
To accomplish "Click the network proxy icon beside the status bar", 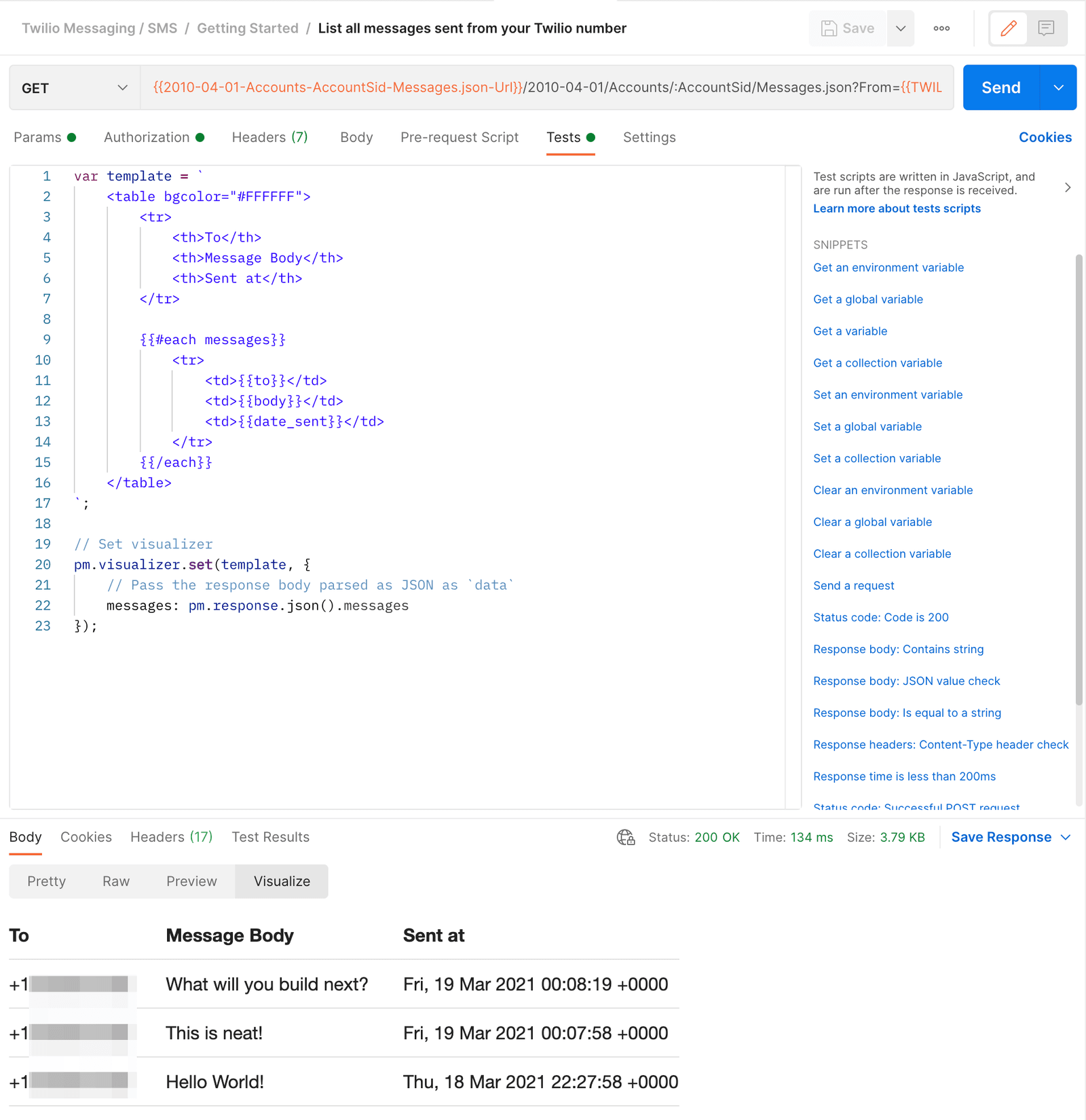I will (625, 837).
